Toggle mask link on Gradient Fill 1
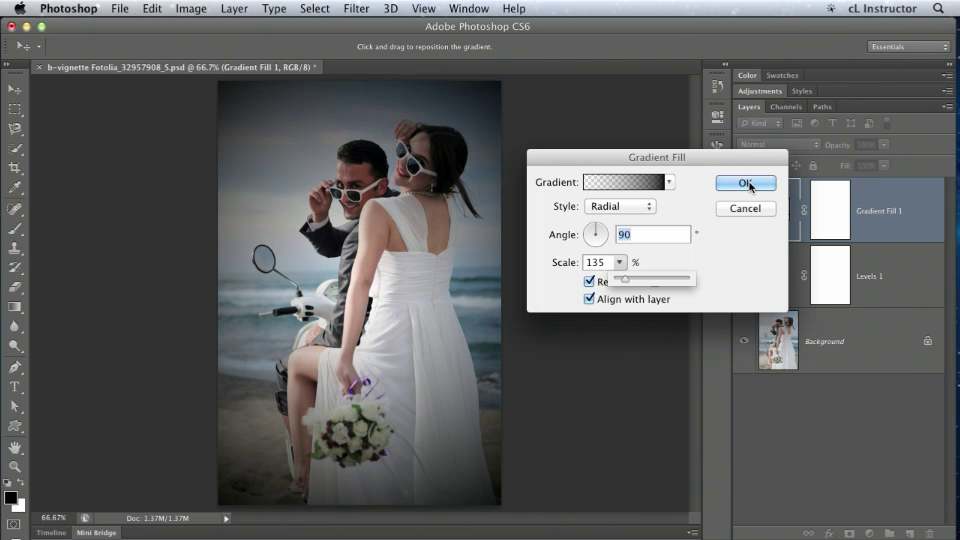Viewport: 960px width, 540px height. point(804,210)
